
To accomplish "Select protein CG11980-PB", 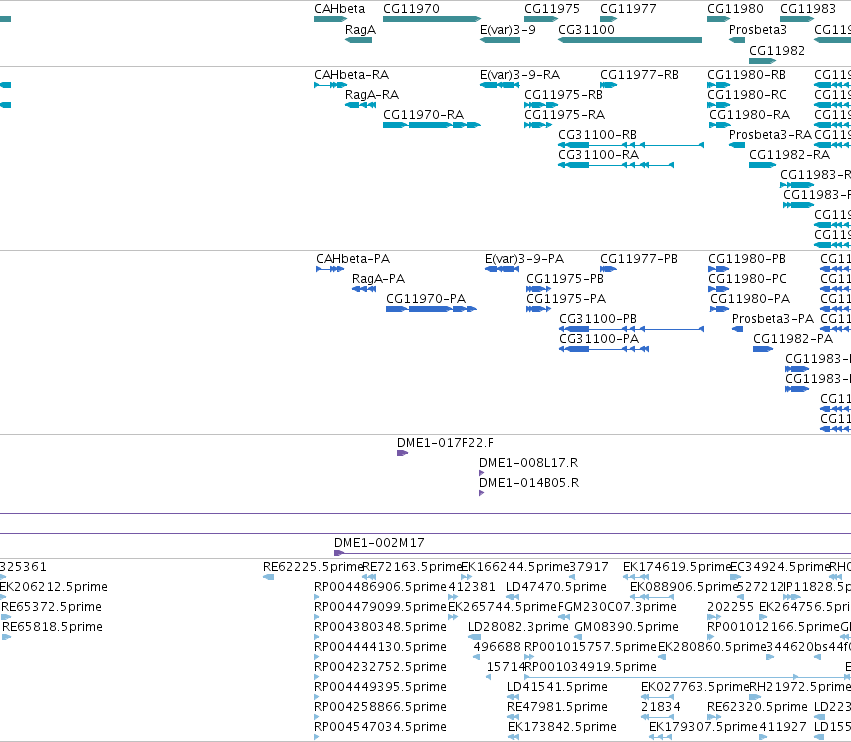I will [719, 269].
